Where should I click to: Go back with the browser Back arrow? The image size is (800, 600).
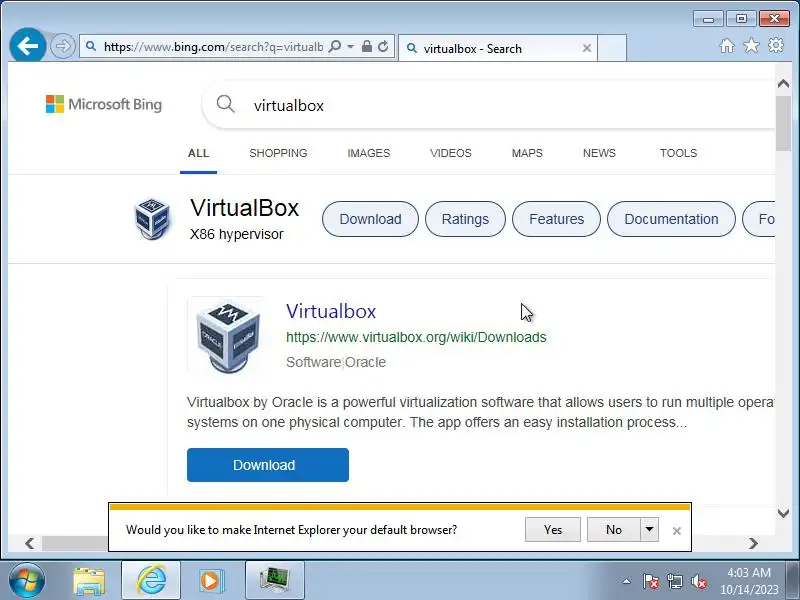(x=28, y=46)
